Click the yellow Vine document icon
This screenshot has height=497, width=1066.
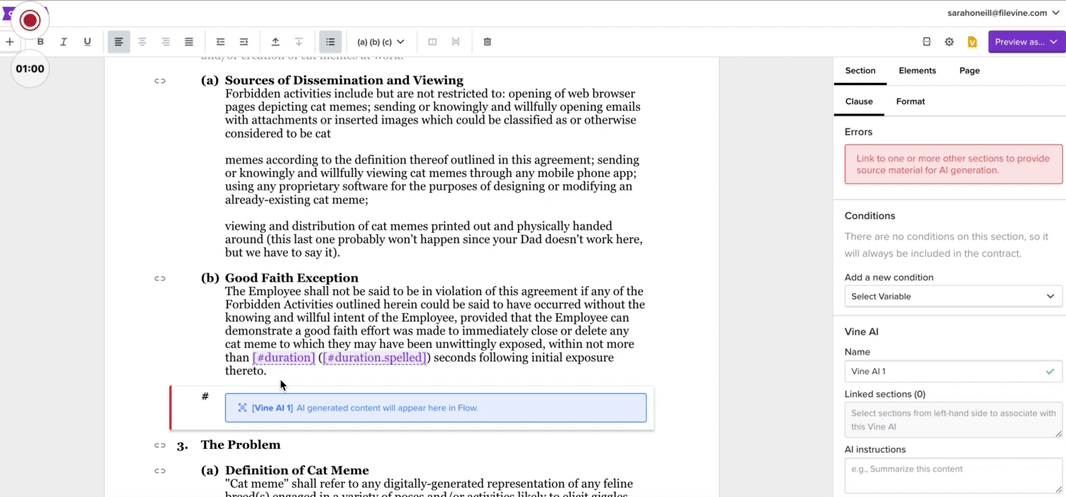[972, 42]
